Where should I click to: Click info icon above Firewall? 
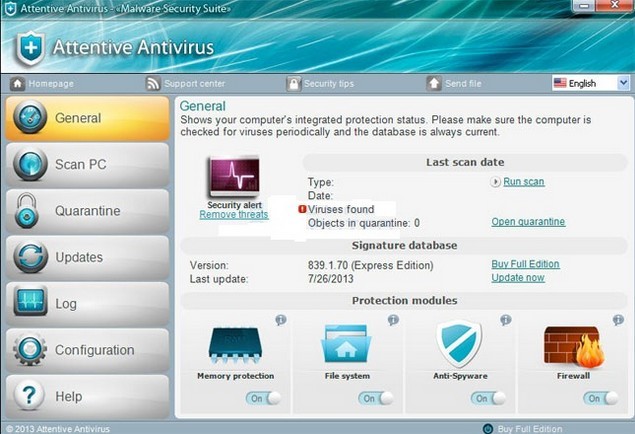(618, 320)
